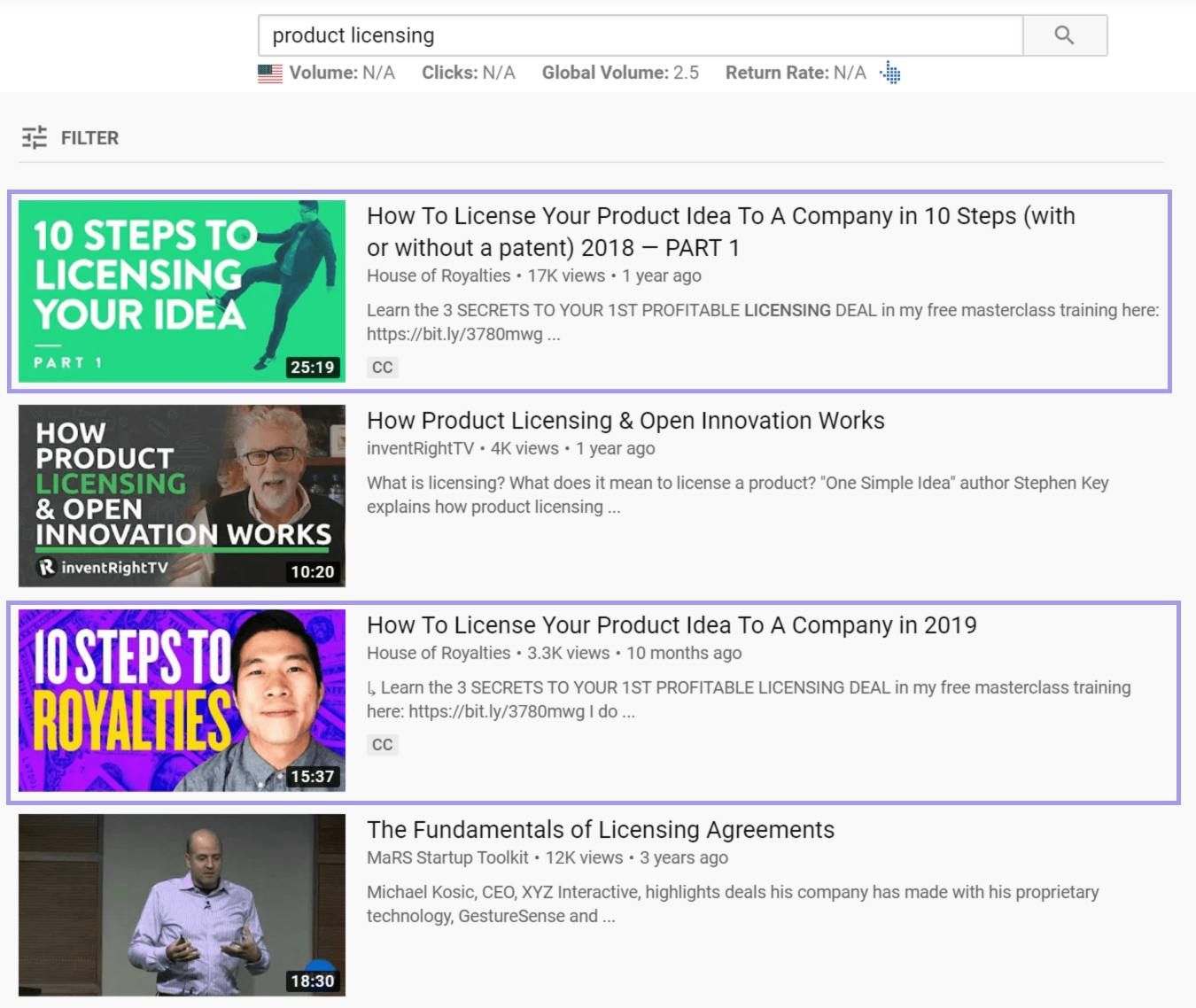This screenshot has width=1196, height=1008.
Task: Click the 10:20 duration badge
Action: (x=313, y=571)
